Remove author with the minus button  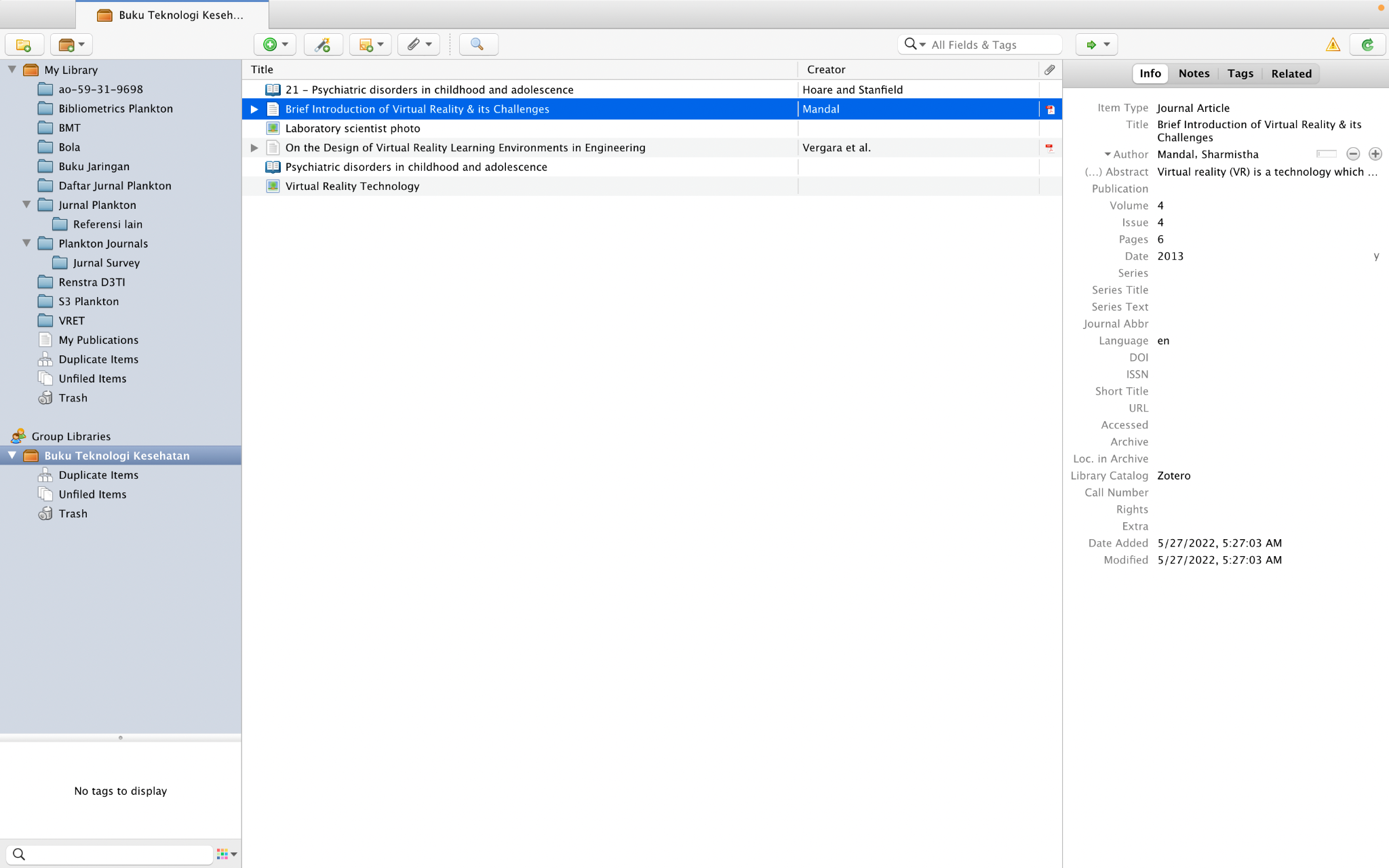click(x=1353, y=154)
